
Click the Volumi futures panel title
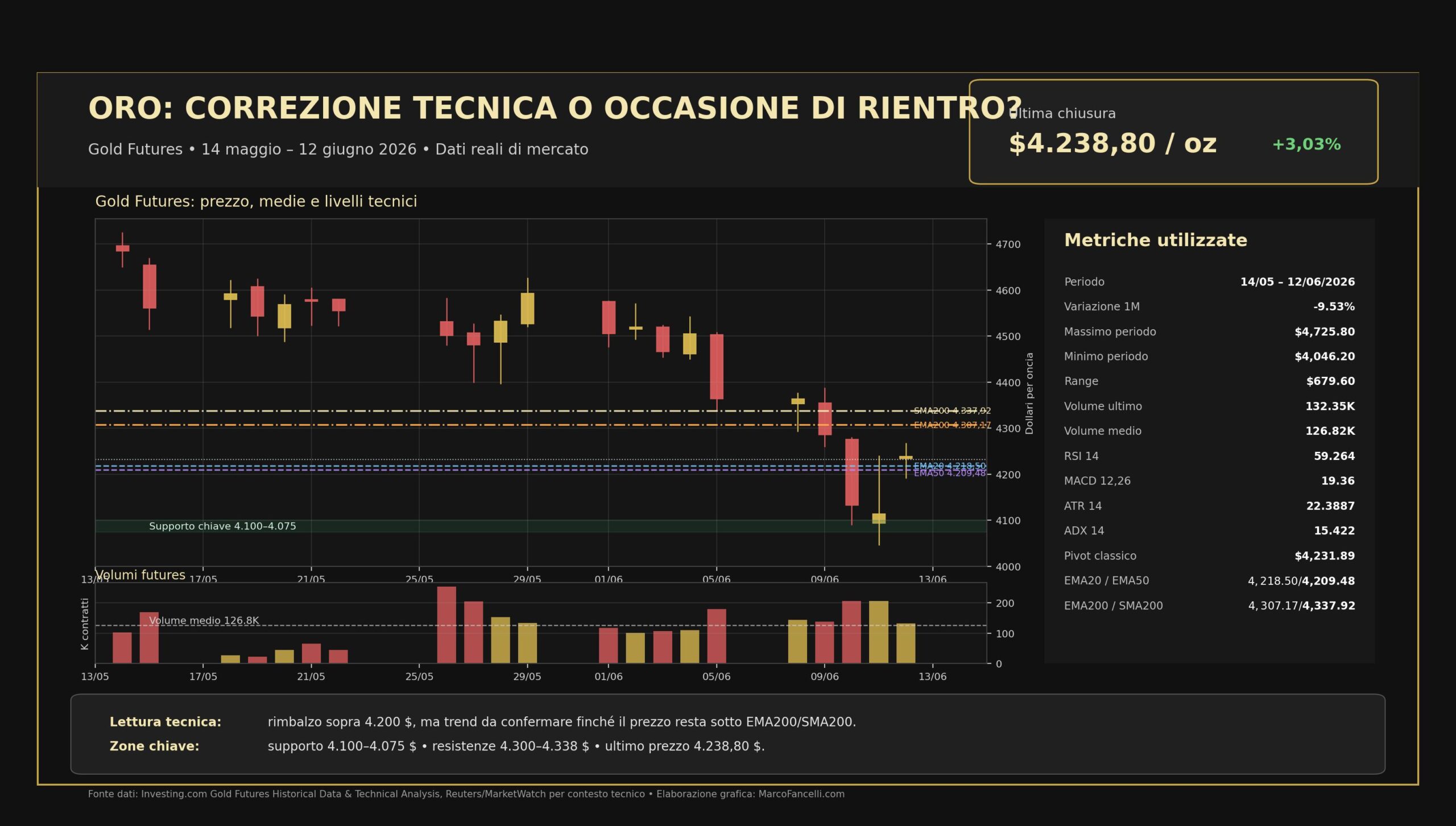140,575
